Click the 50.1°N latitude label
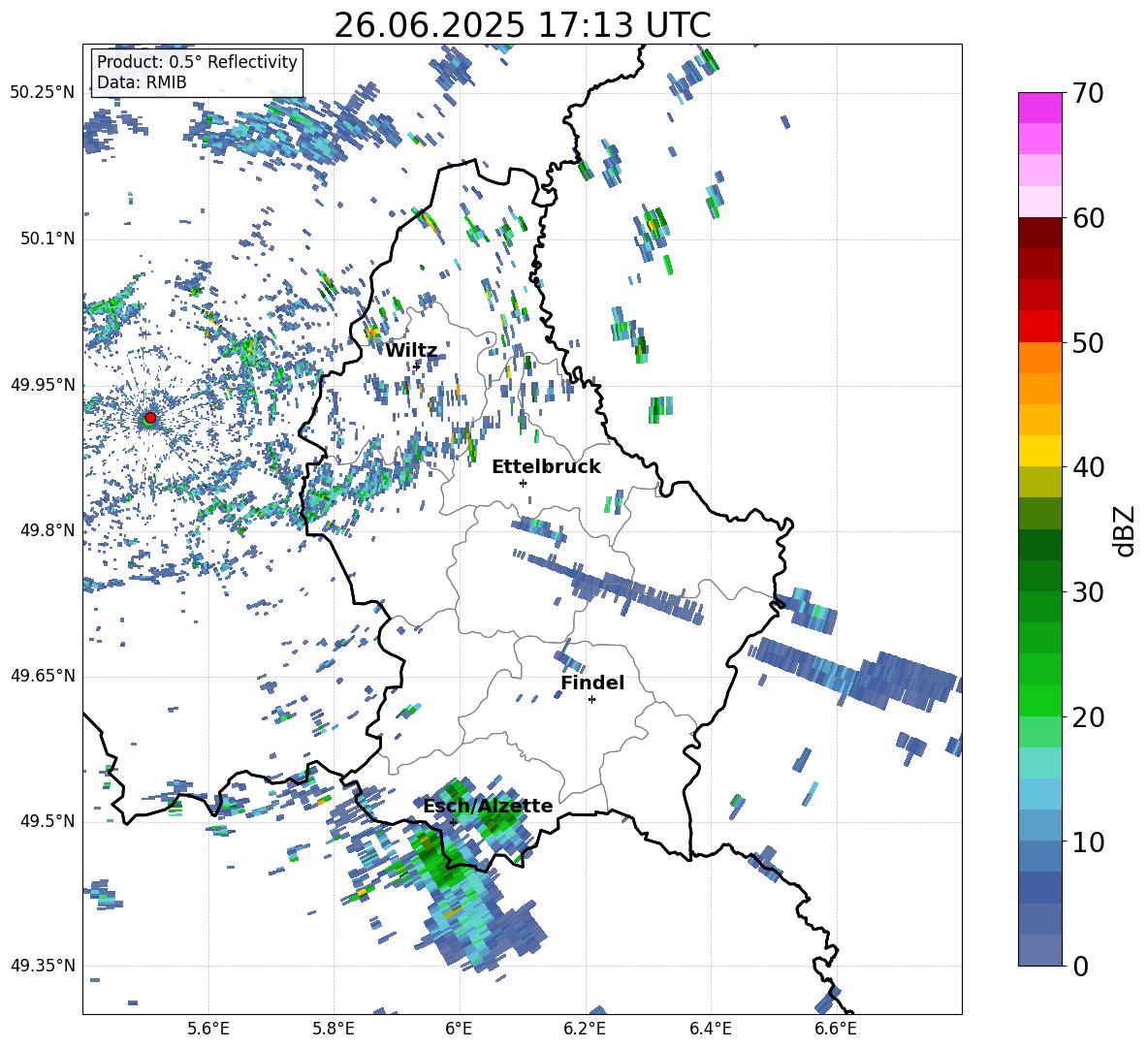Screen dimensions: 1148x1048 point(48,238)
